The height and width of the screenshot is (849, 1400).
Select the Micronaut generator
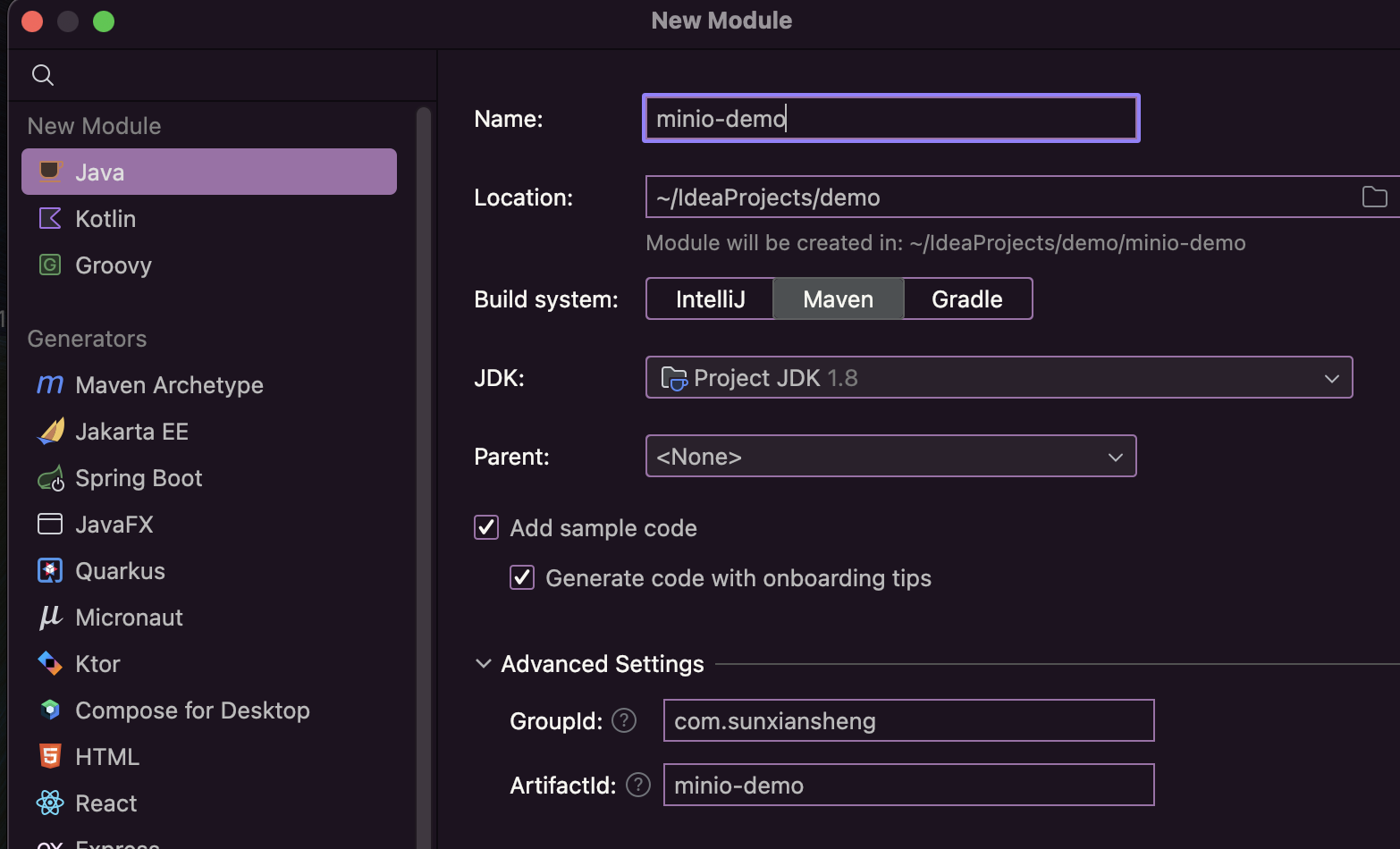click(x=209, y=617)
